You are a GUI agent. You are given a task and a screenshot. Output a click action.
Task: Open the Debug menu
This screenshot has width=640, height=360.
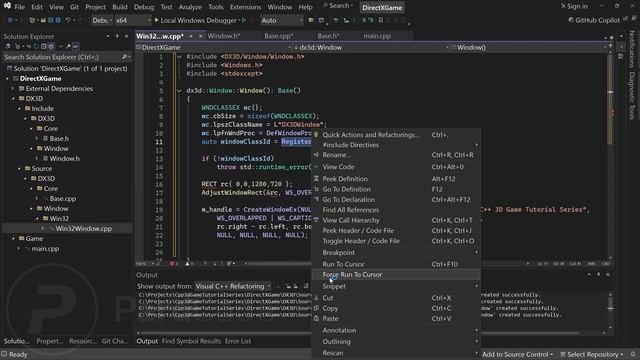tap(144, 7)
